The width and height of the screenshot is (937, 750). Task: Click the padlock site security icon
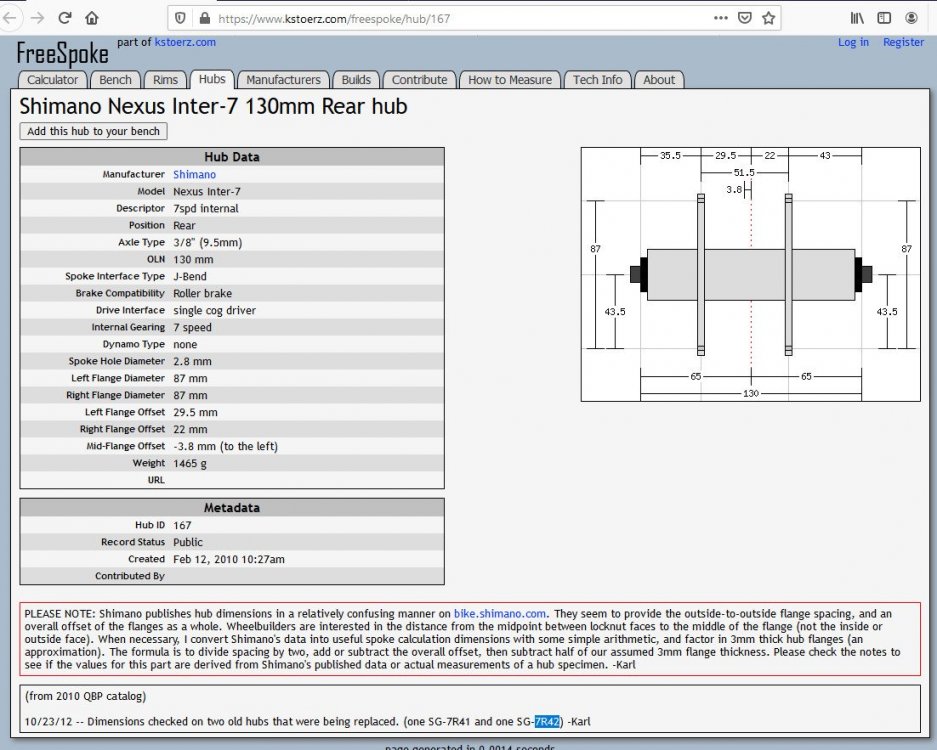205,19
